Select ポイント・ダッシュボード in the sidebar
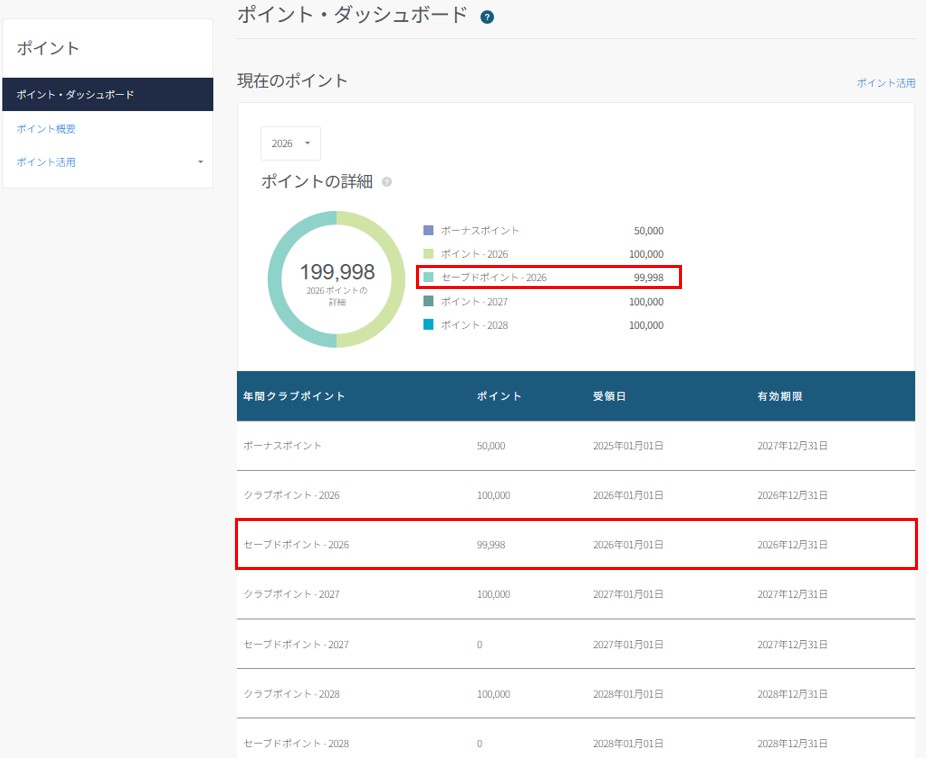This screenshot has width=926, height=764. tap(108, 94)
